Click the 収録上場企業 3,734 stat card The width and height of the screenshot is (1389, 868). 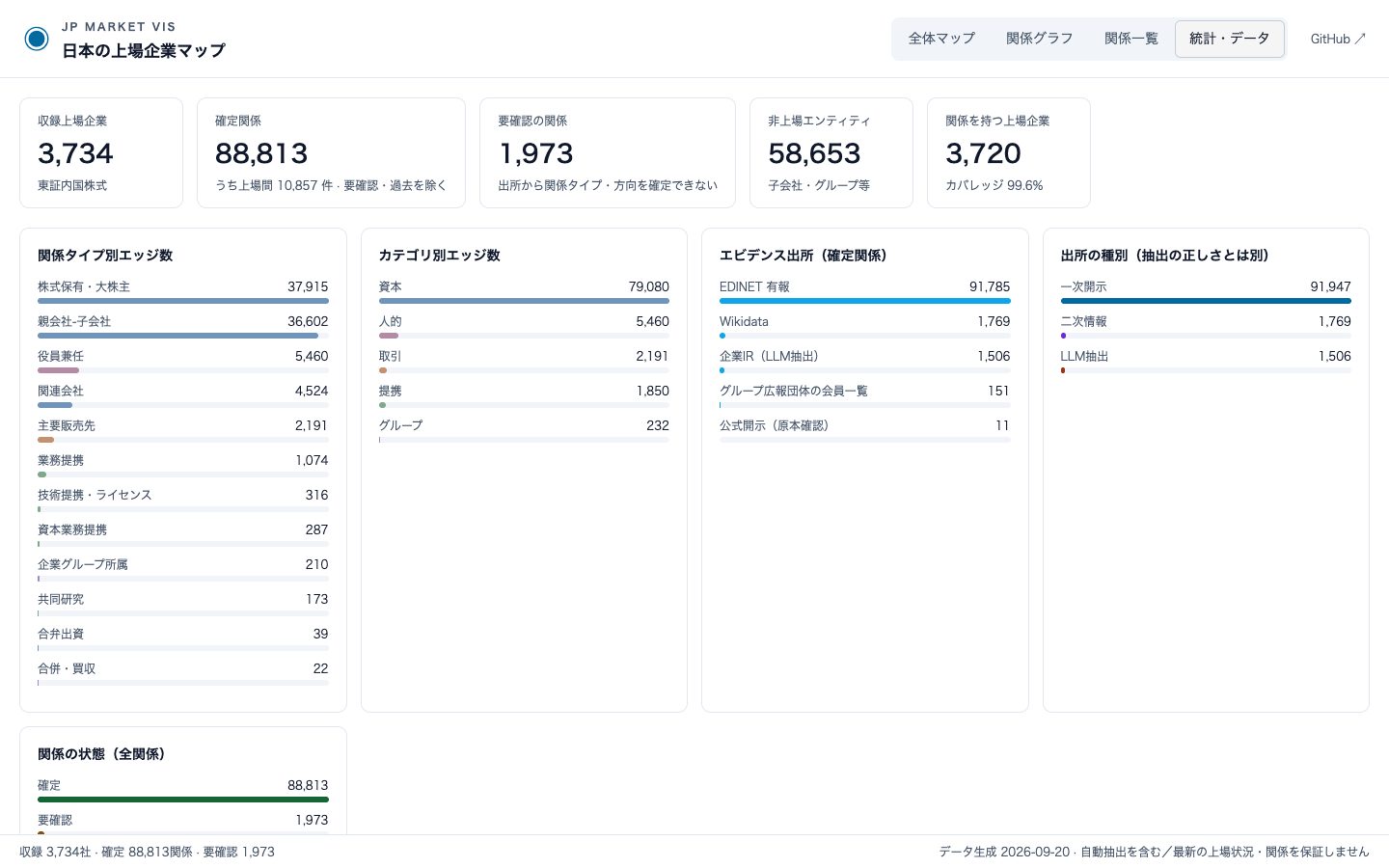click(101, 152)
